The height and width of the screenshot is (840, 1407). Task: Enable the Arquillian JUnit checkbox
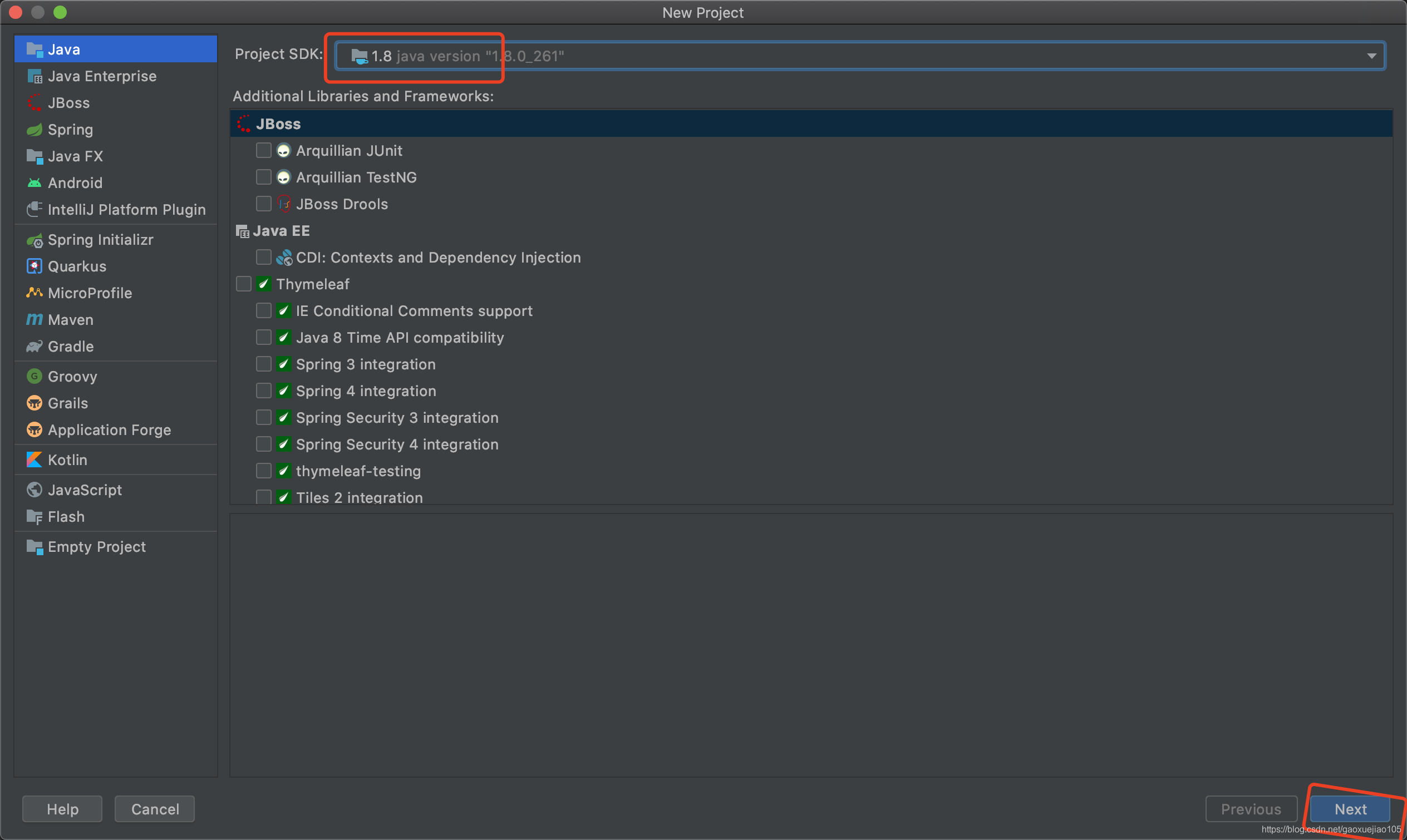[x=263, y=151]
